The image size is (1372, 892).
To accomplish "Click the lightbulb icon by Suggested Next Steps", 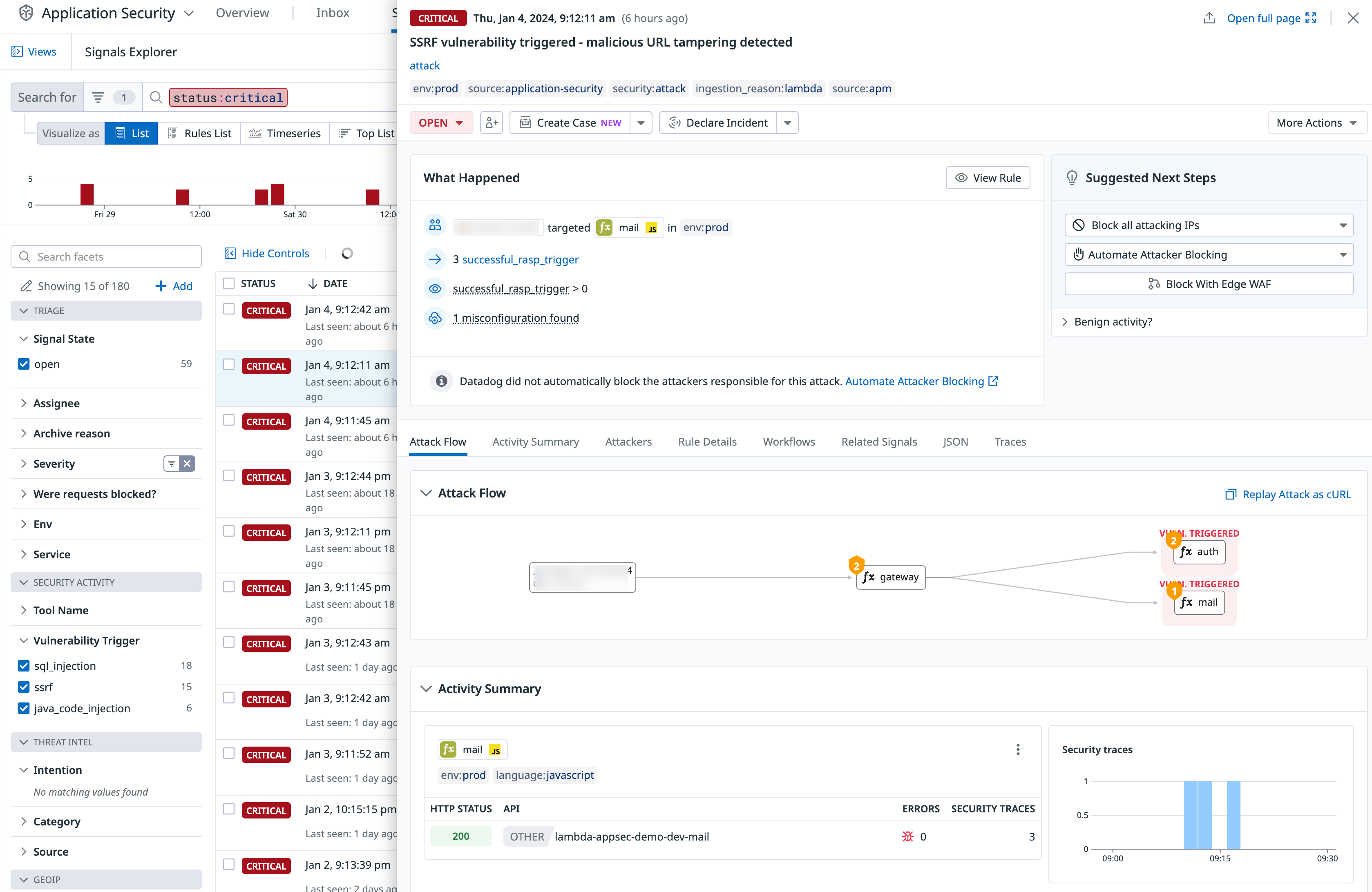I will pos(1072,178).
